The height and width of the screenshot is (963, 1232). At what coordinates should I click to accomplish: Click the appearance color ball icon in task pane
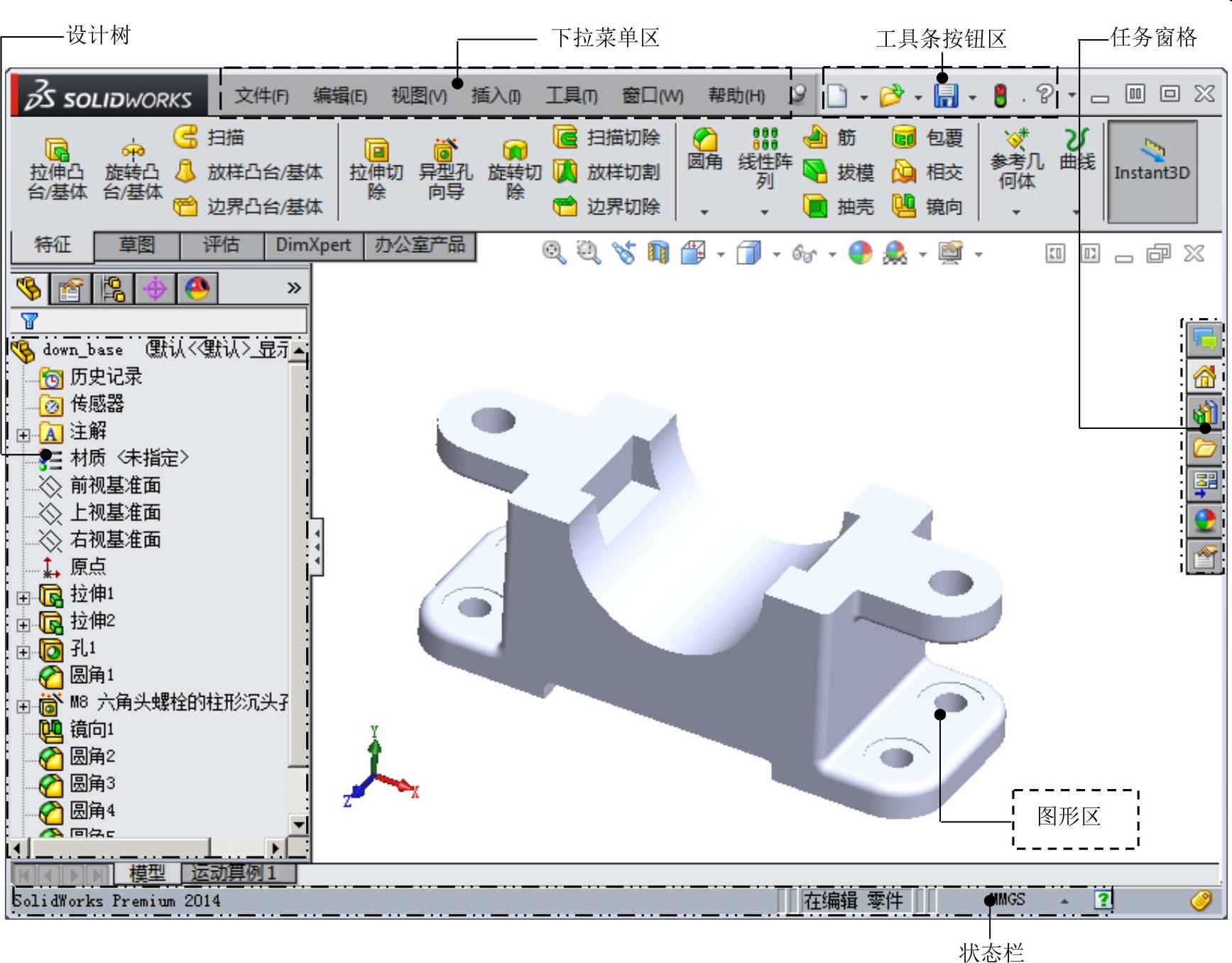coord(1204,521)
